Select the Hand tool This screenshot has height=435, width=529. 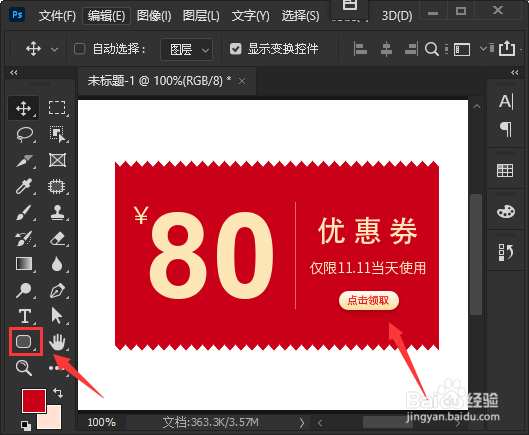(x=57, y=342)
